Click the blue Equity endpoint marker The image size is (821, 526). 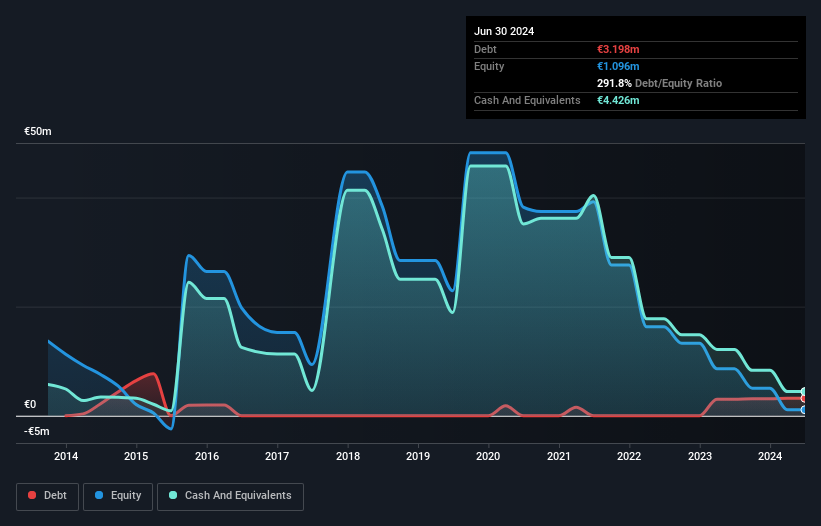(x=804, y=410)
